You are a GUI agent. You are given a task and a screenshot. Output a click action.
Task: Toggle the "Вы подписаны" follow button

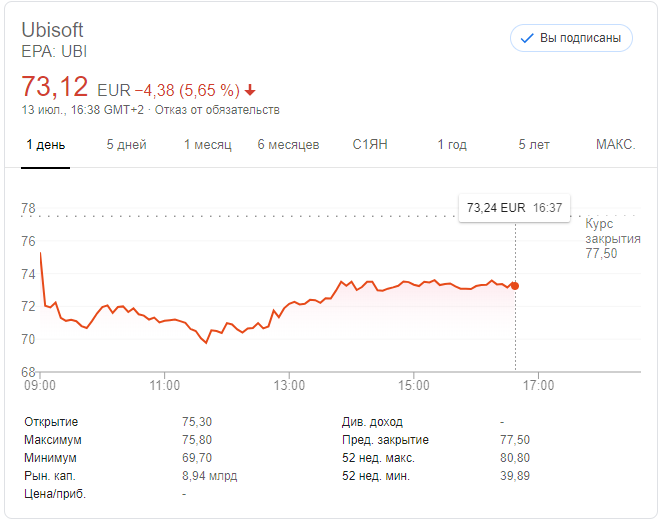click(x=571, y=38)
